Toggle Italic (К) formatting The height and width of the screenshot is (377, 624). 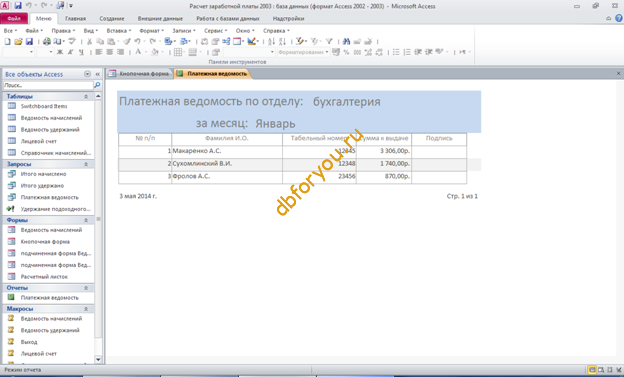point(70,52)
